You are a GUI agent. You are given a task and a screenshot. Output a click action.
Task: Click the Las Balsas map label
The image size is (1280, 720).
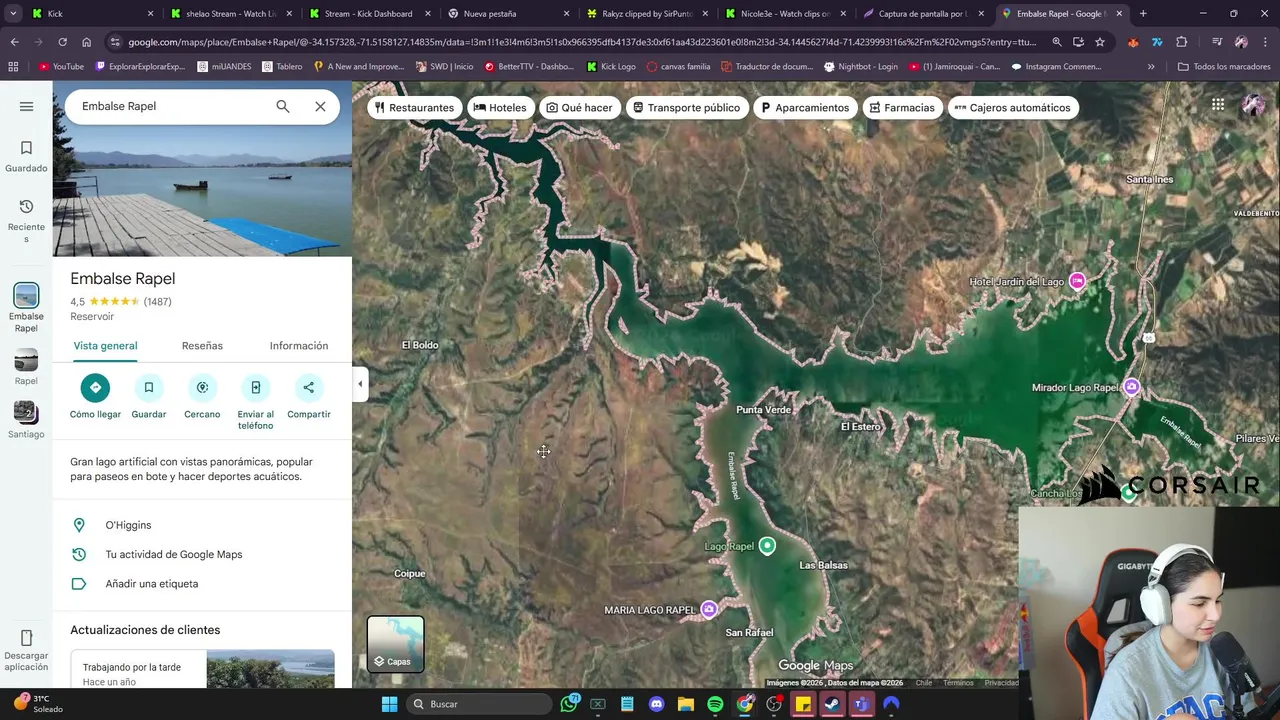(x=823, y=565)
